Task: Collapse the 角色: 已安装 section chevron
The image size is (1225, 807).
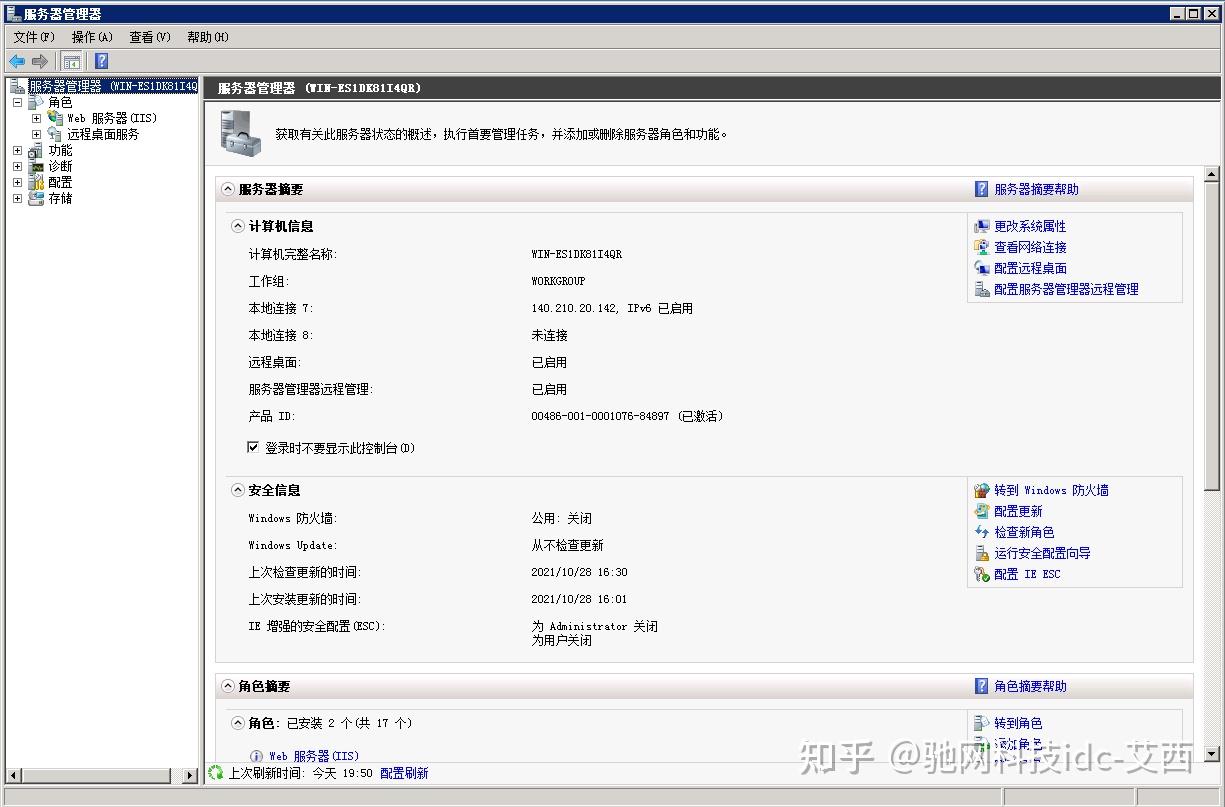Action: [238, 723]
